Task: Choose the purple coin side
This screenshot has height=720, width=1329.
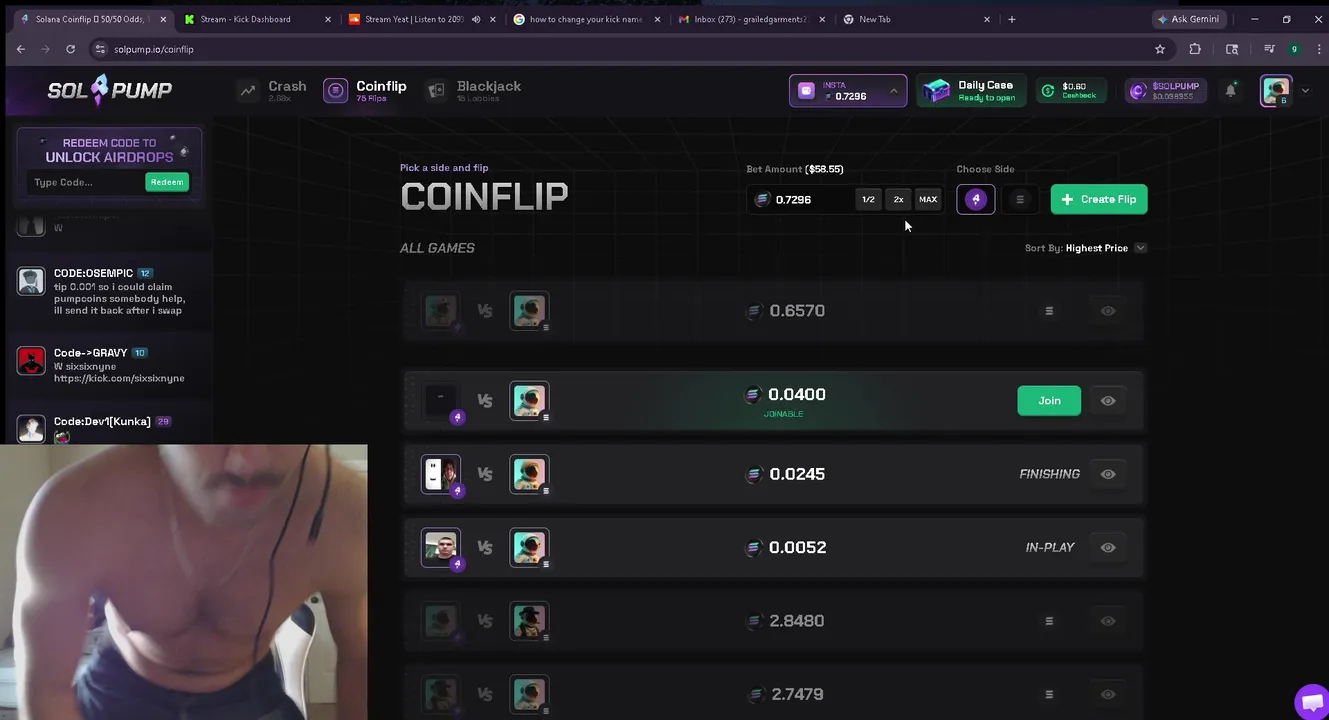Action: [x=976, y=199]
